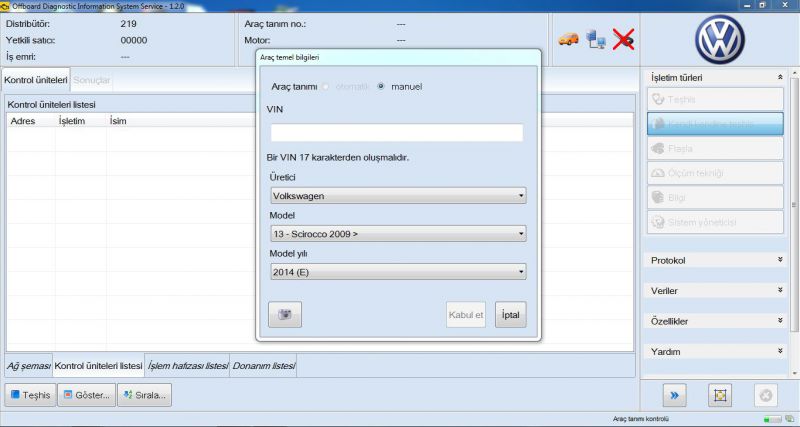Click İptal to cancel the dialog
The image size is (800, 427).
pyautogui.click(x=511, y=315)
